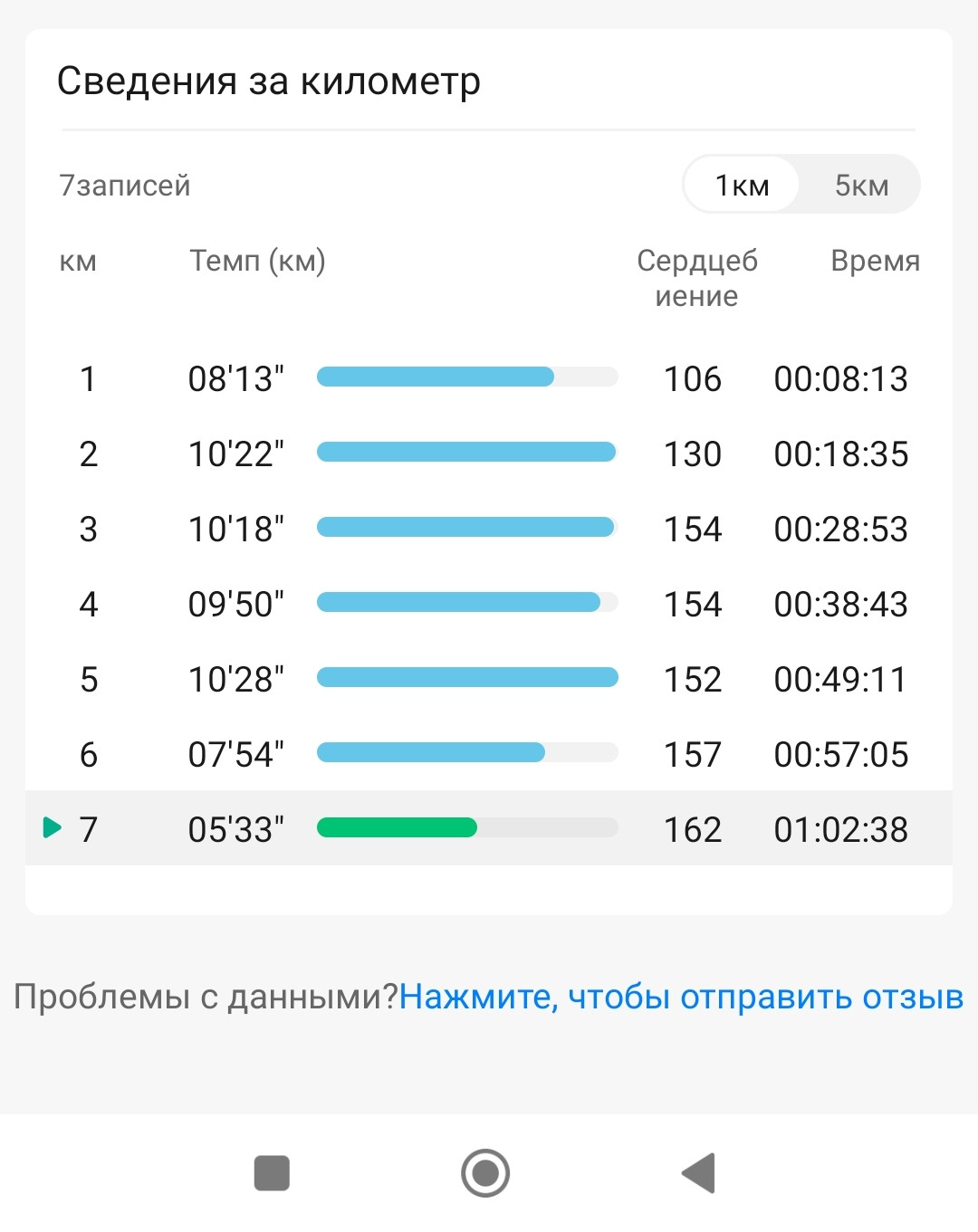Click the green arrow marker beside kilometer 7
The height and width of the screenshot is (1232, 978).
pyautogui.click(x=53, y=827)
